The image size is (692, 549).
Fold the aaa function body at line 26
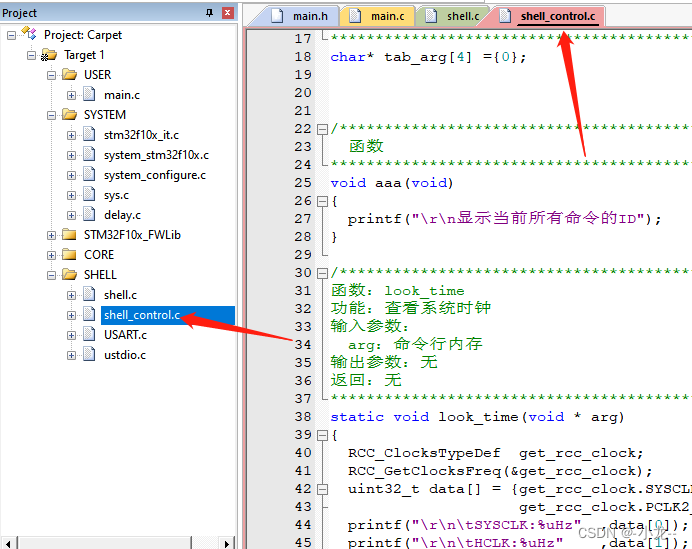[x=323, y=202]
